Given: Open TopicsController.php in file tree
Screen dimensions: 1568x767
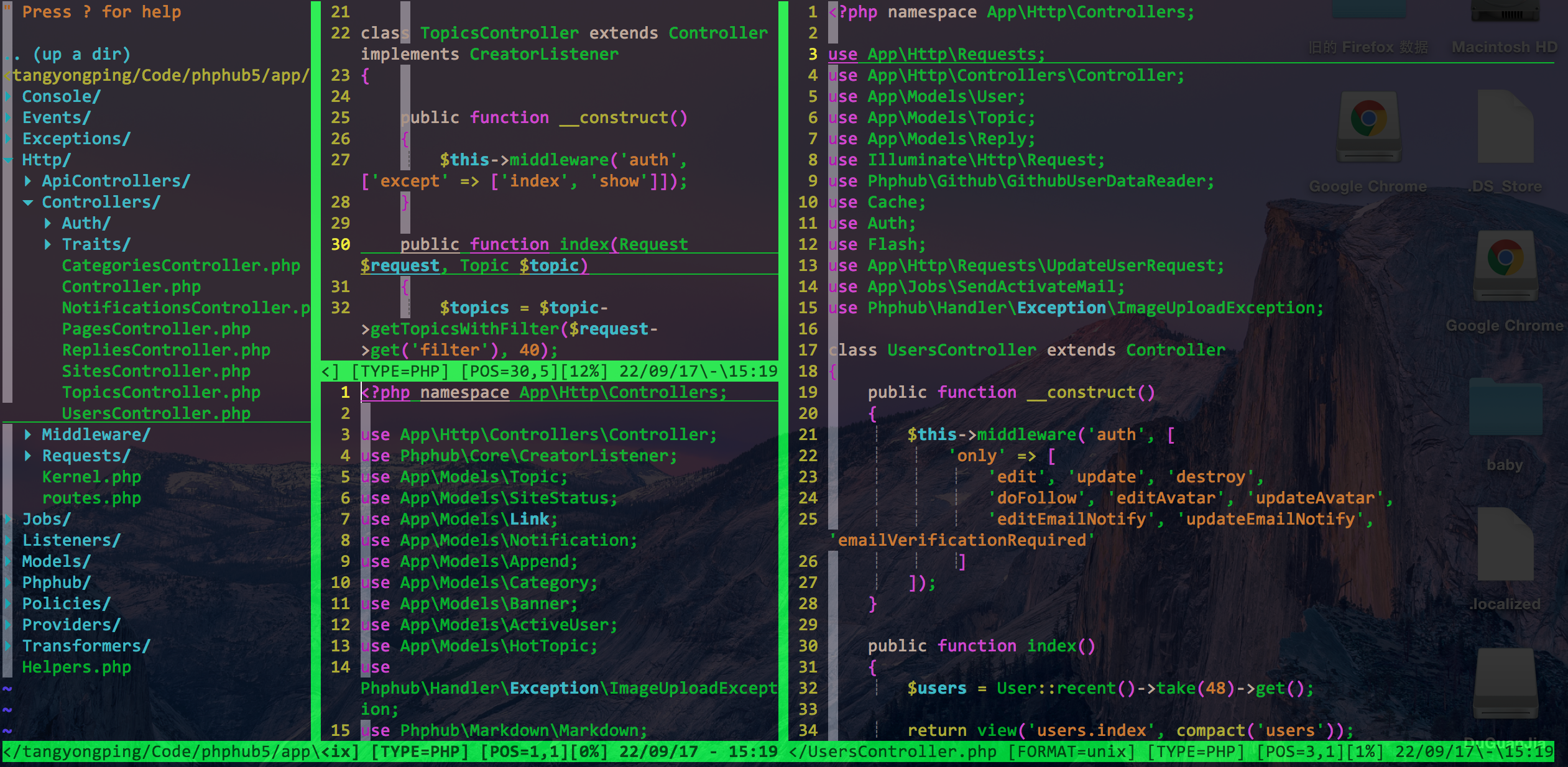Looking at the screenshot, I should (160, 392).
